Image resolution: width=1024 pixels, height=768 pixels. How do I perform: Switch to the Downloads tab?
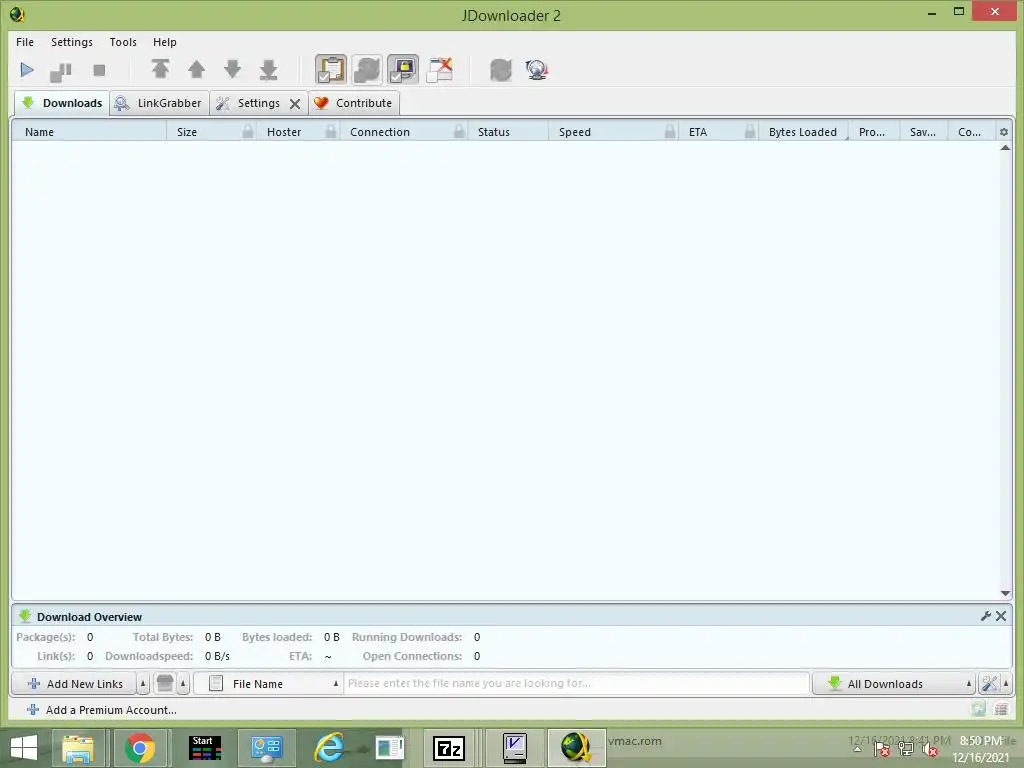(x=63, y=103)
